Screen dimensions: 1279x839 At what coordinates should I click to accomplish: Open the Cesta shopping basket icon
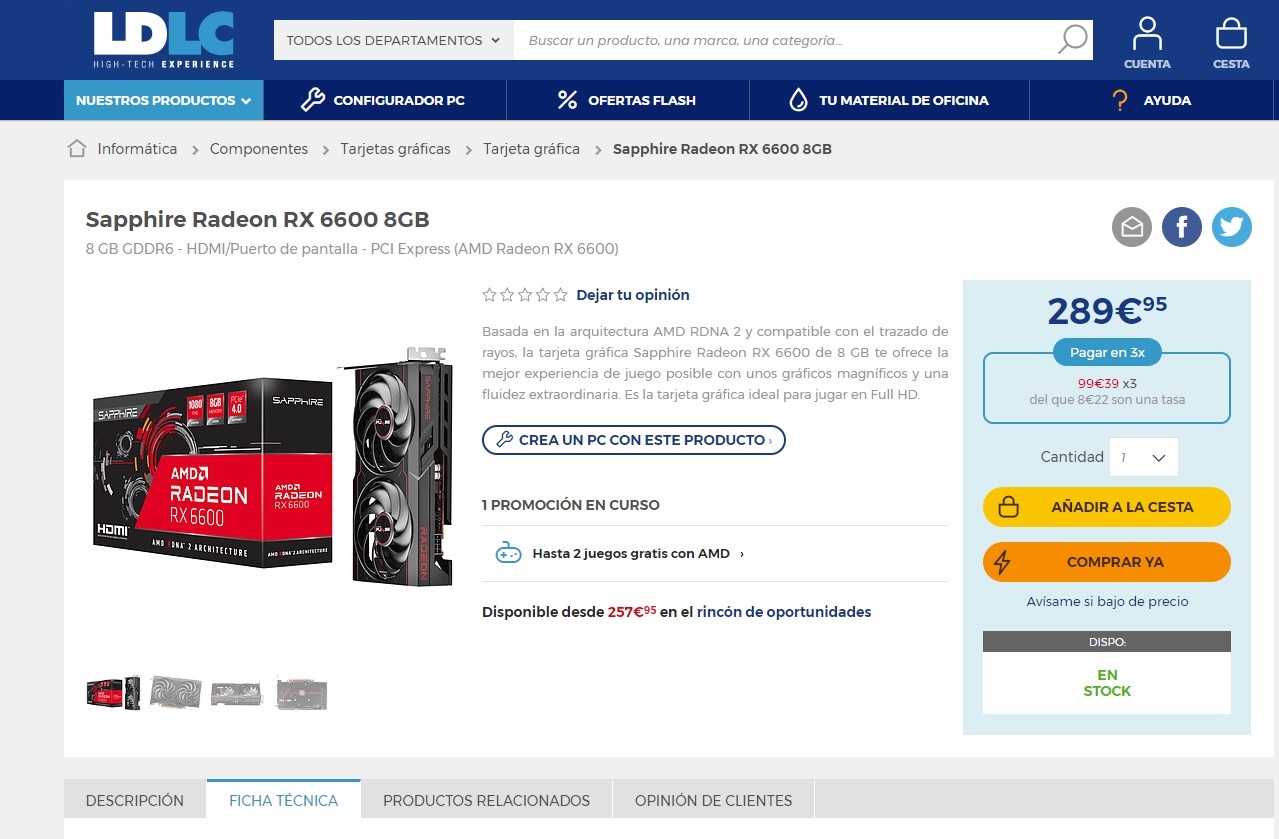coord(1231,42)
